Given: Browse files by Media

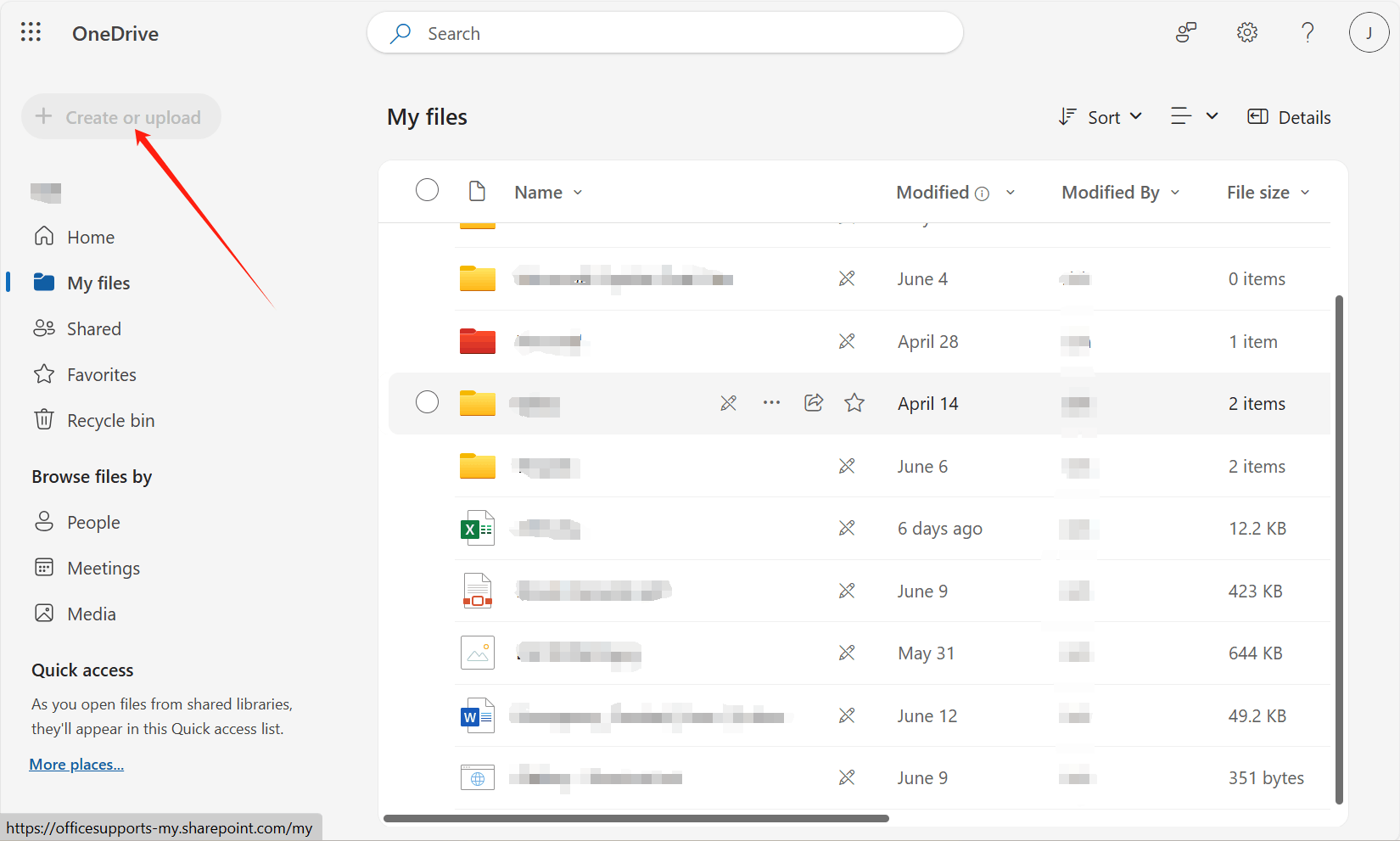Looking at the screenshot, I should (x=75, y=614).
